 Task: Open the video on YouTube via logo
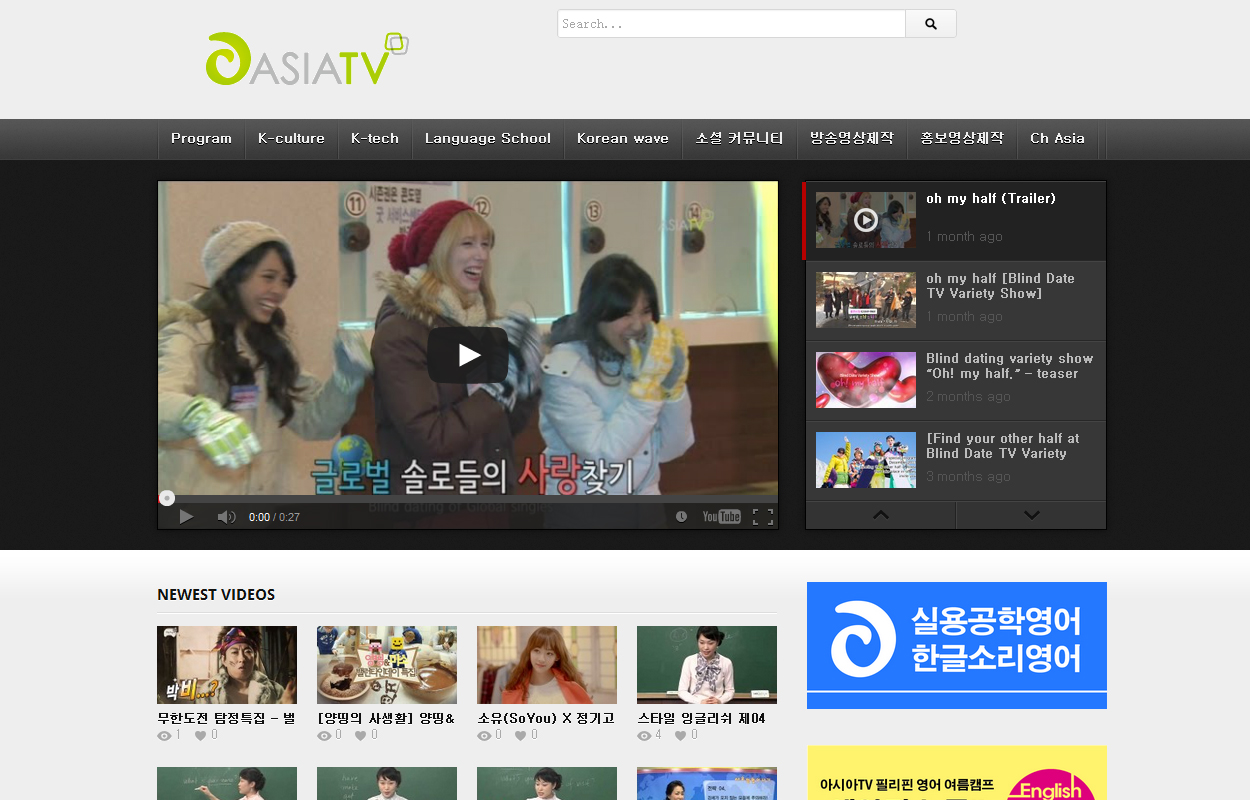(x=721, y=517)
